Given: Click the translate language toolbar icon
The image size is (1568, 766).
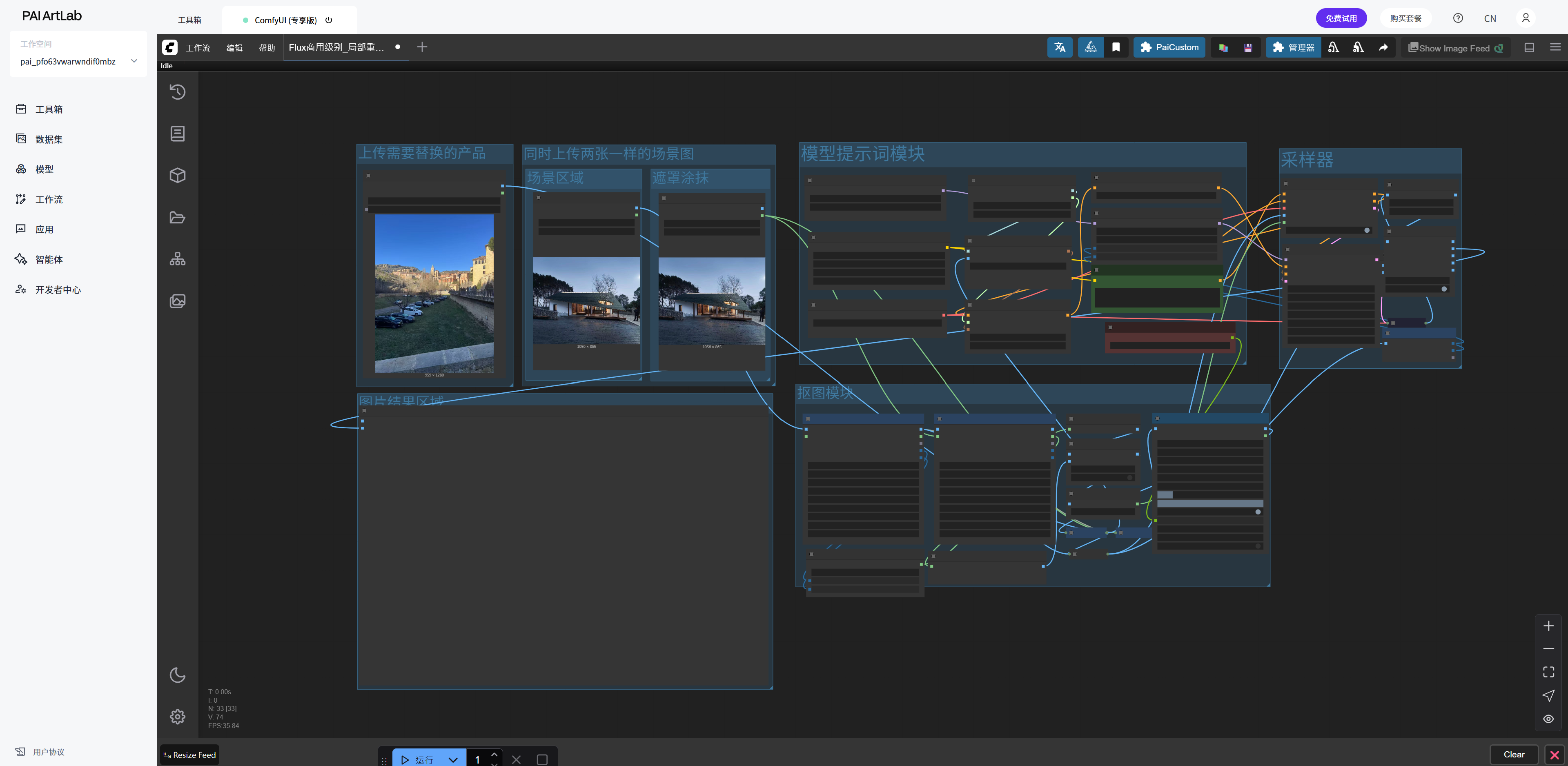Looking at the screenshot, I should [x=1060, y=47].
